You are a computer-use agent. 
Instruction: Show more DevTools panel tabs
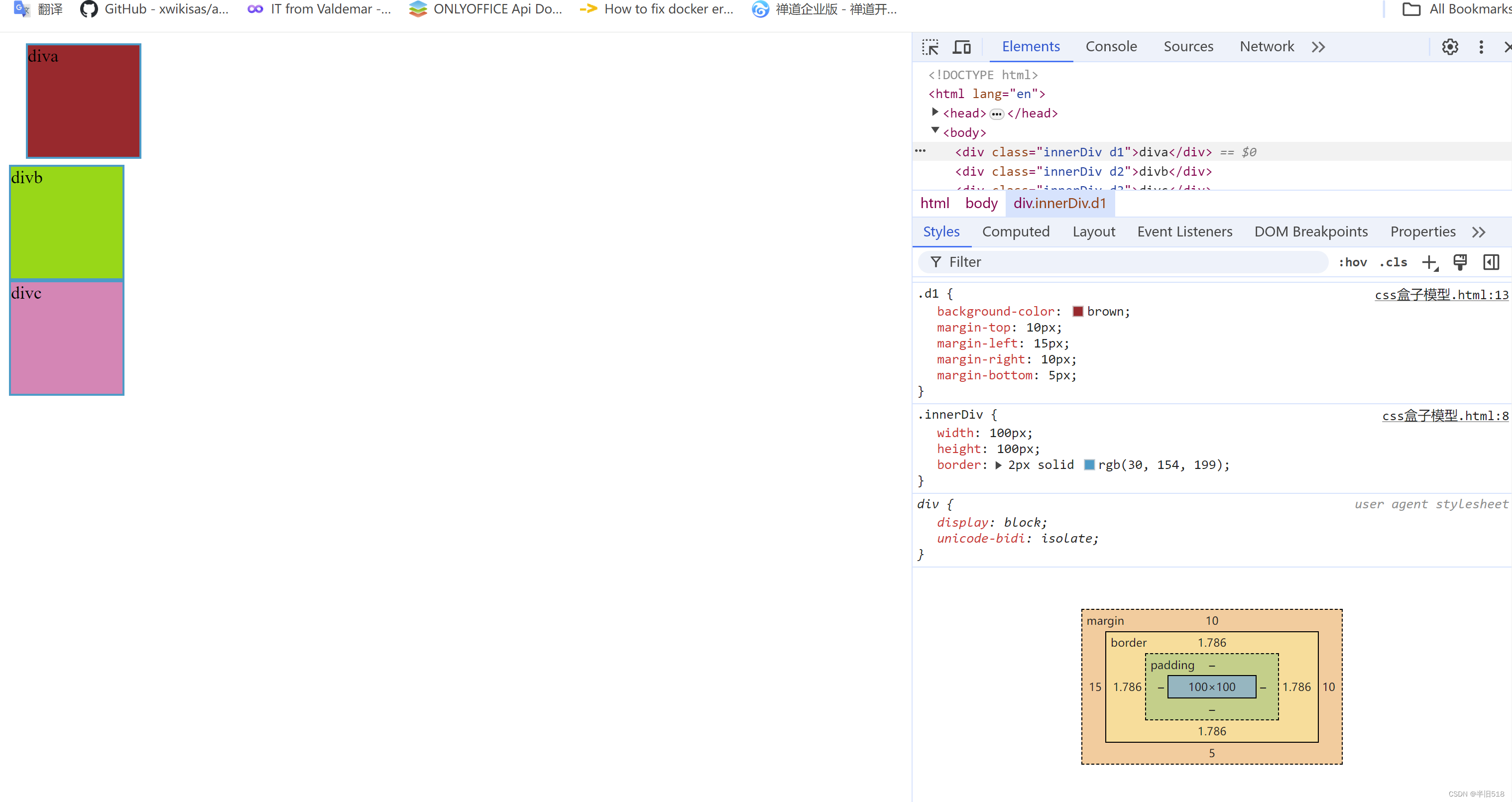tap(1318, 47)
